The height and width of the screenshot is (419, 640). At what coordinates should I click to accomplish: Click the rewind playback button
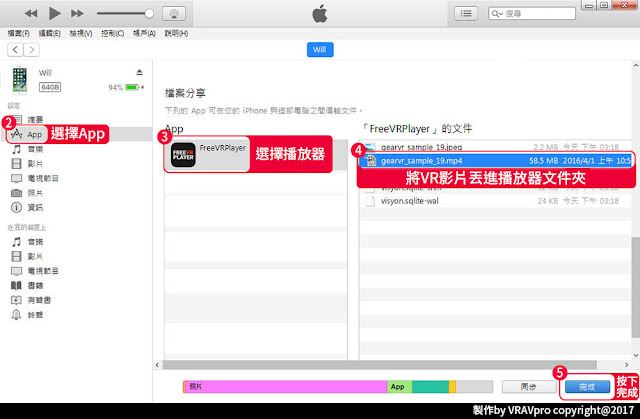tap(31, 13)
